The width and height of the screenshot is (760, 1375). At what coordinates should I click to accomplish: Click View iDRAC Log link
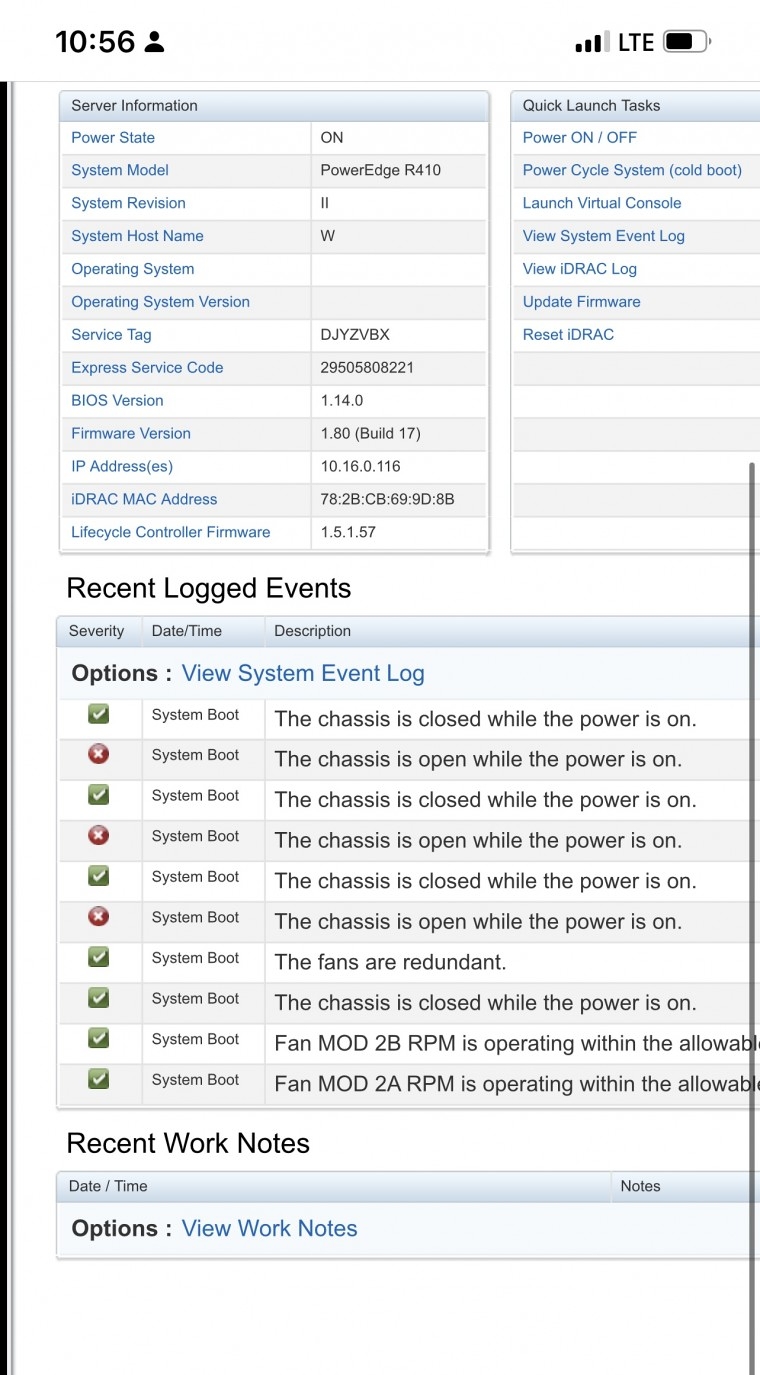pyautogui.click(x=580, y=269)
